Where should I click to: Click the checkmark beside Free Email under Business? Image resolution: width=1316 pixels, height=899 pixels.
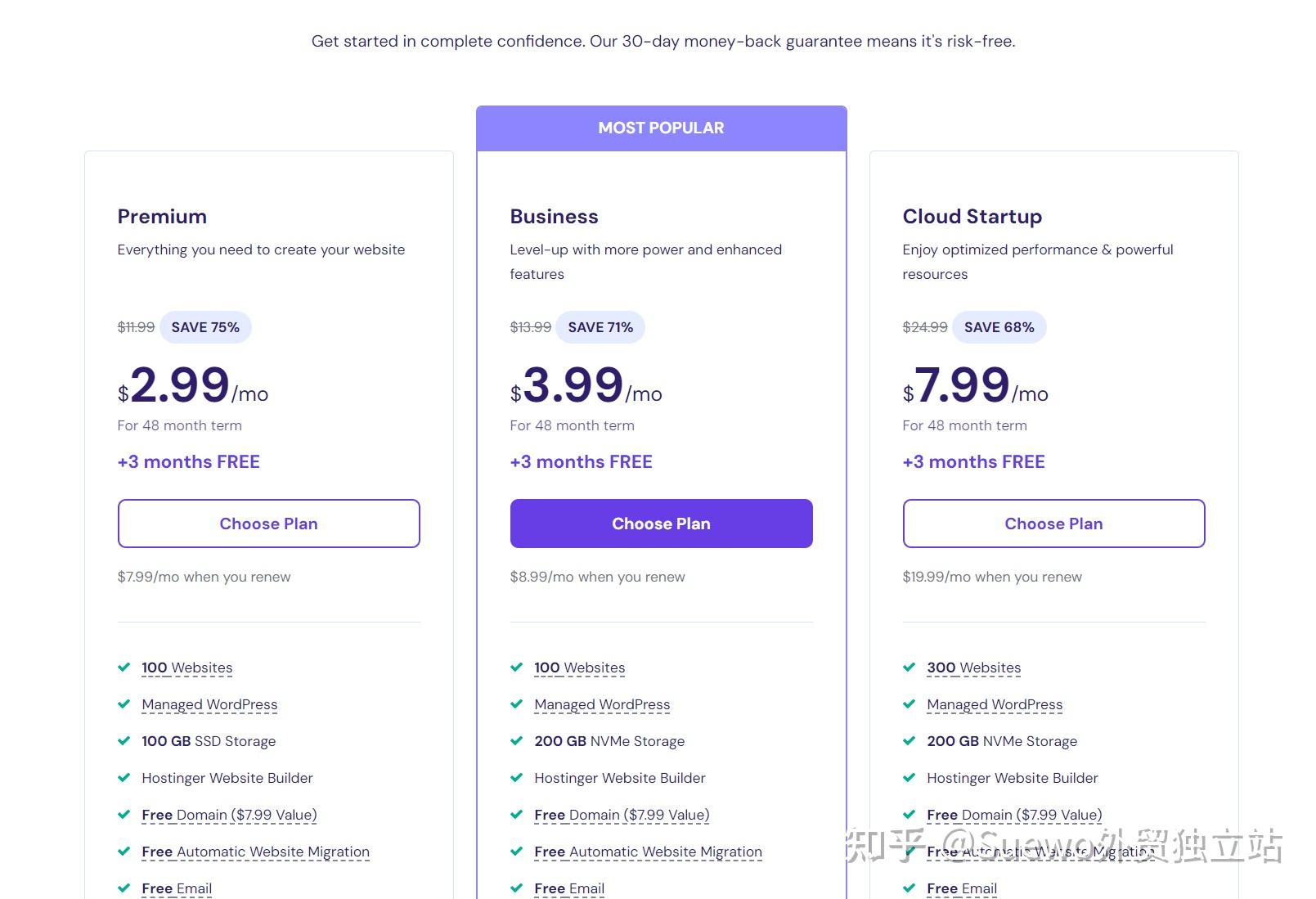517,888
